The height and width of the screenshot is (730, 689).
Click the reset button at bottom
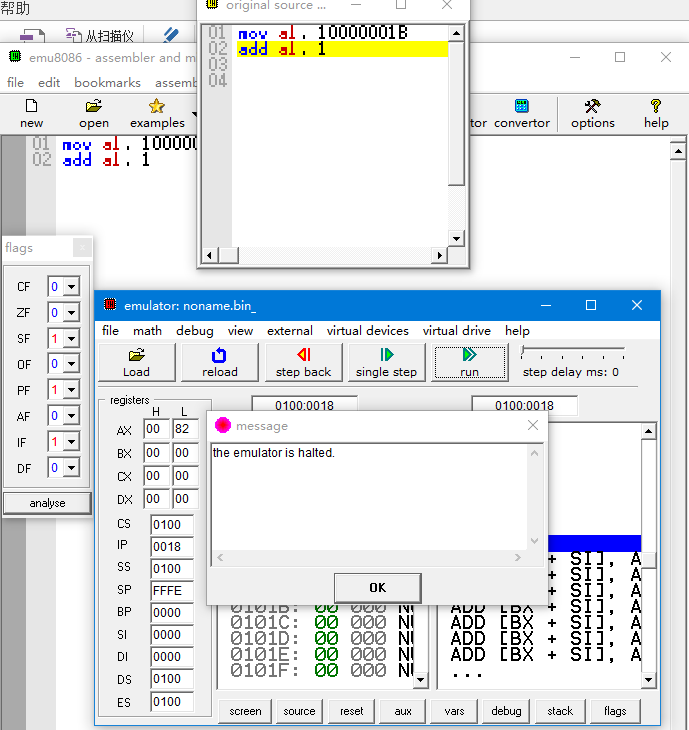pyautogui.click(x=351, y=711)
